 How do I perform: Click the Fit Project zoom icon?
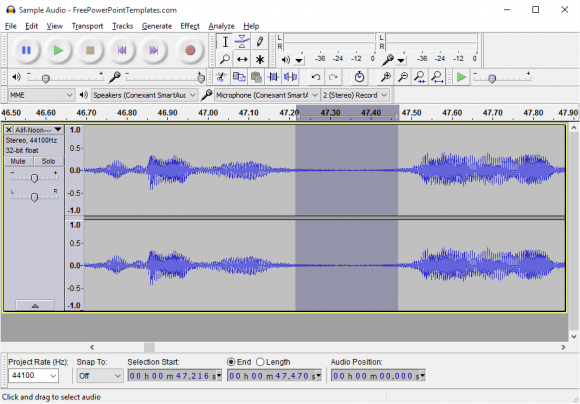click(x=437, y=77)
